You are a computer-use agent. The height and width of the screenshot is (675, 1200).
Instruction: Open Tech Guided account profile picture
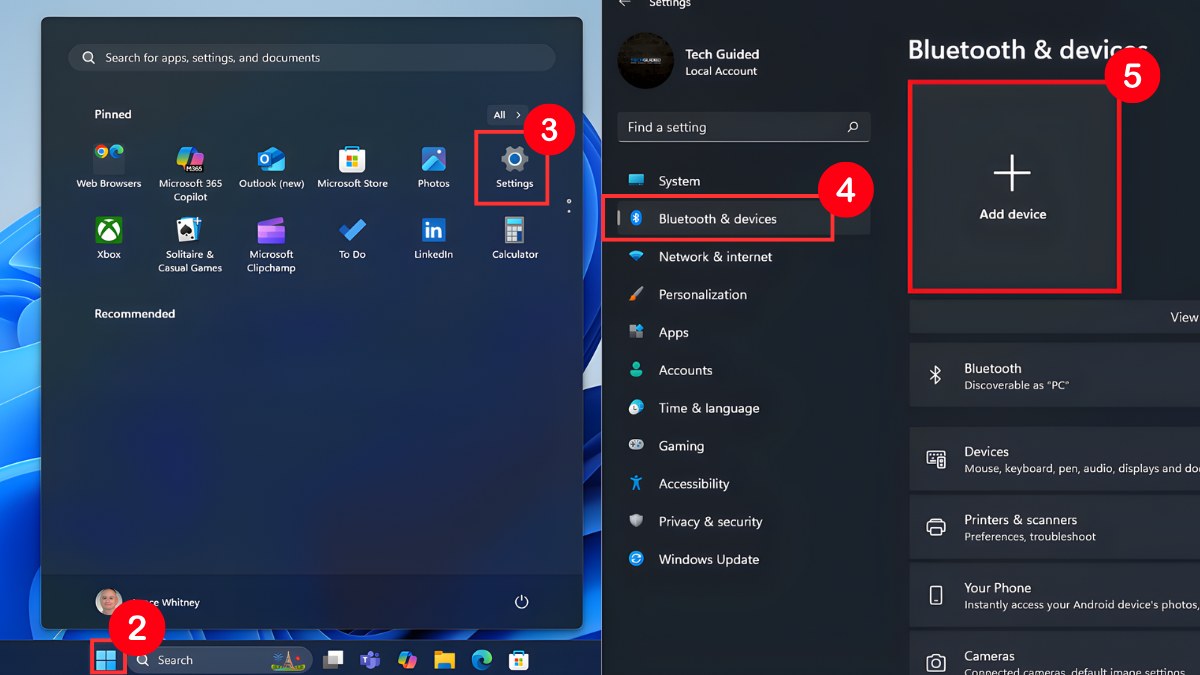tap(646, 61)
